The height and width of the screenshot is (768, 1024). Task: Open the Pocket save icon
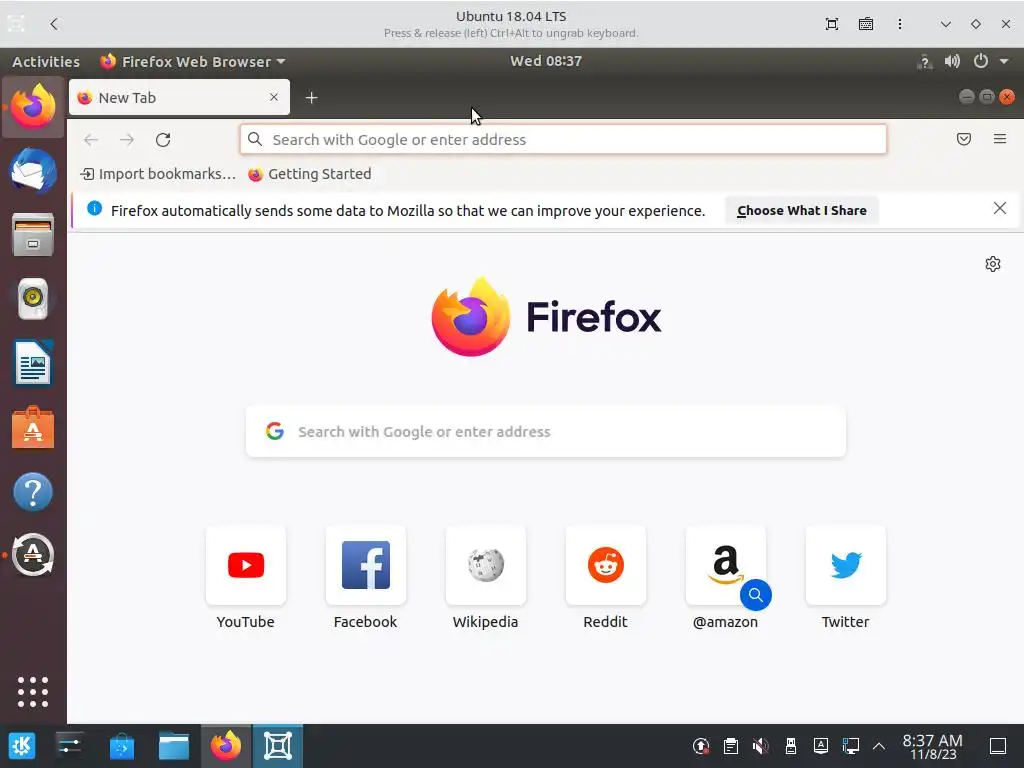pyautogui.click(x=964, y=139)
